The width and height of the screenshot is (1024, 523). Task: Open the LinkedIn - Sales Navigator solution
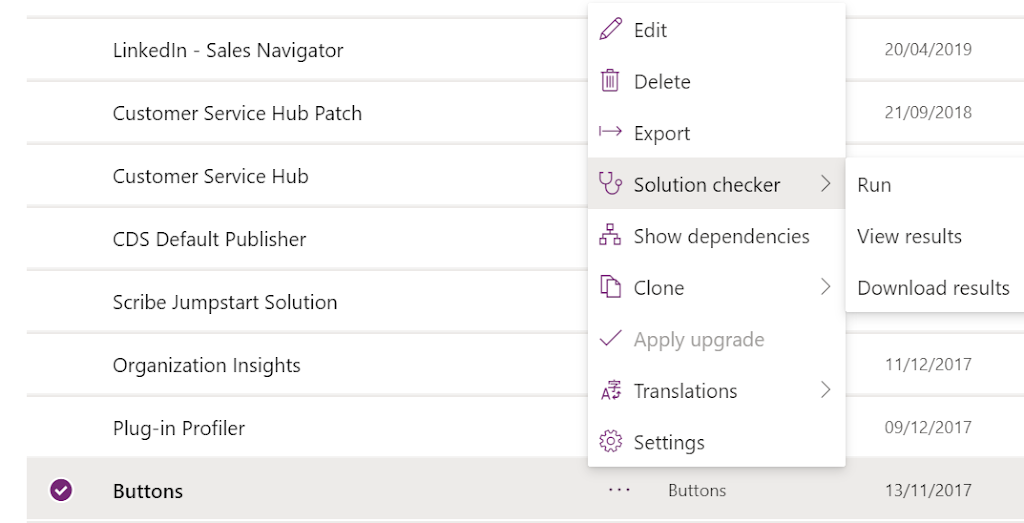tap(228, 50)
